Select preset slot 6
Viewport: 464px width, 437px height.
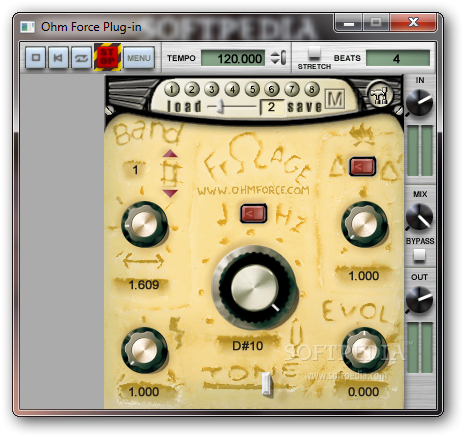point(272,89)
